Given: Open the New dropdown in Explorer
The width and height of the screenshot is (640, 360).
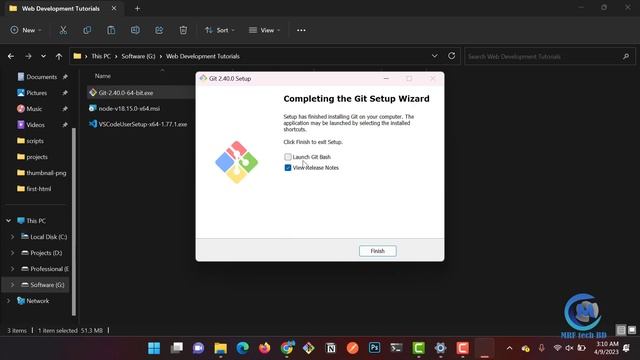Looking at the screenshot, I should (x=26, y=30).
